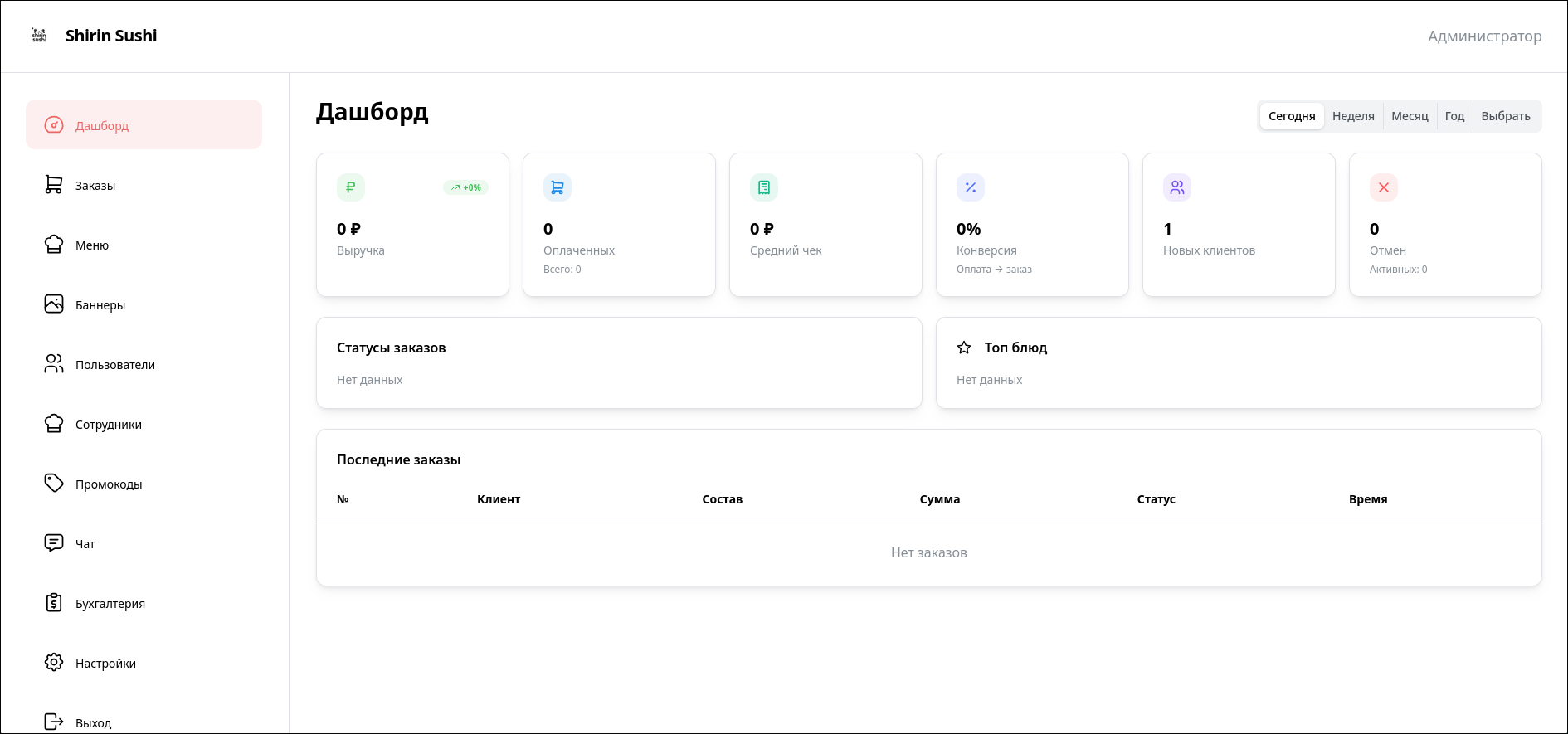Click the Оплата → заказ caption
Image resolution: width=1568 pixels, height=734 pixels.
(x=994, y=270)
